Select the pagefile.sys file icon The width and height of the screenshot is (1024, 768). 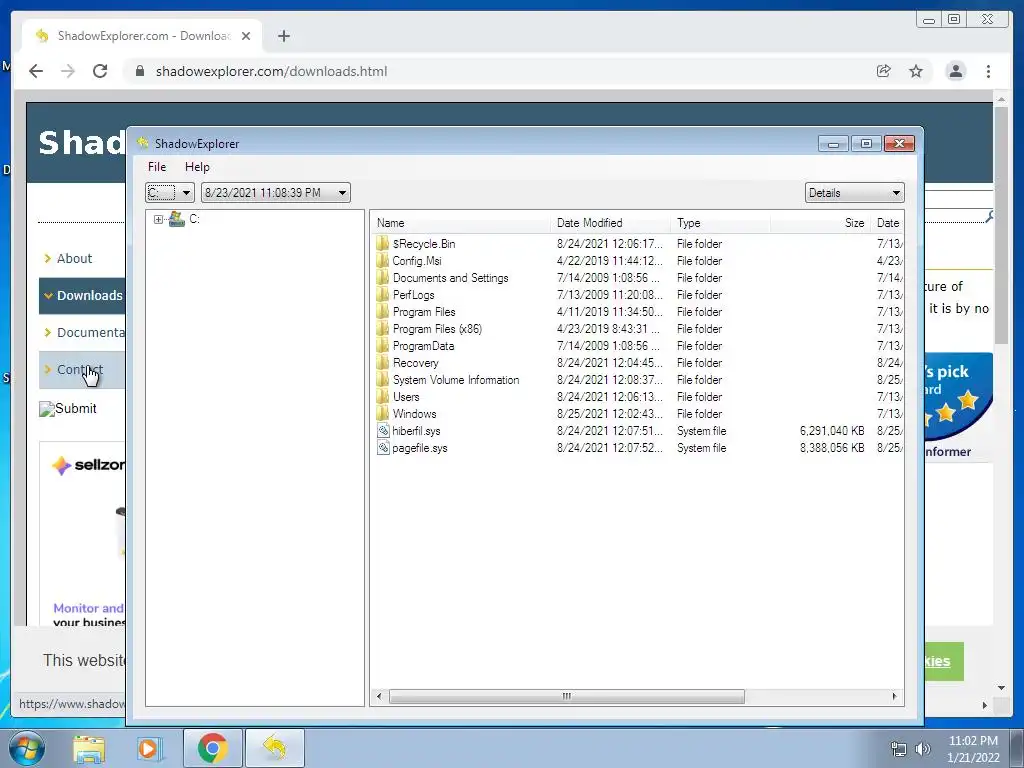[383, 447]
